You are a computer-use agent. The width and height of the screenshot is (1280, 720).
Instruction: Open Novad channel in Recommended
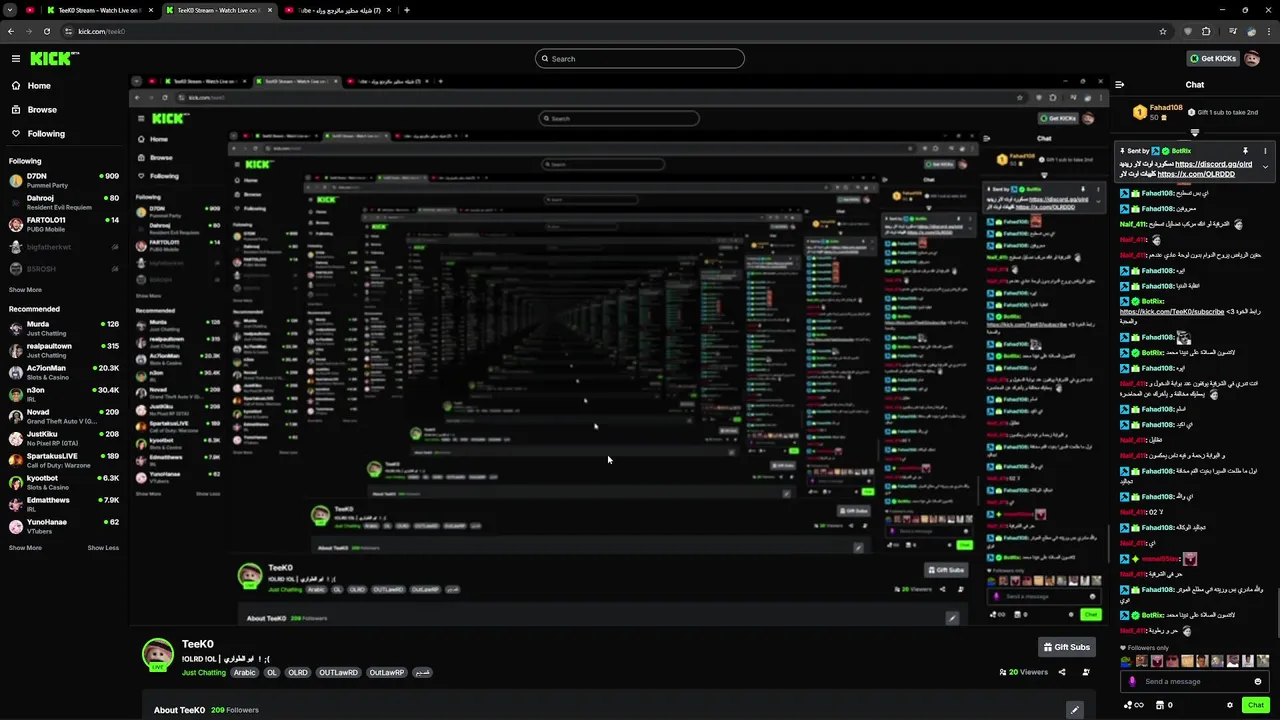click(x=64, y=416)
